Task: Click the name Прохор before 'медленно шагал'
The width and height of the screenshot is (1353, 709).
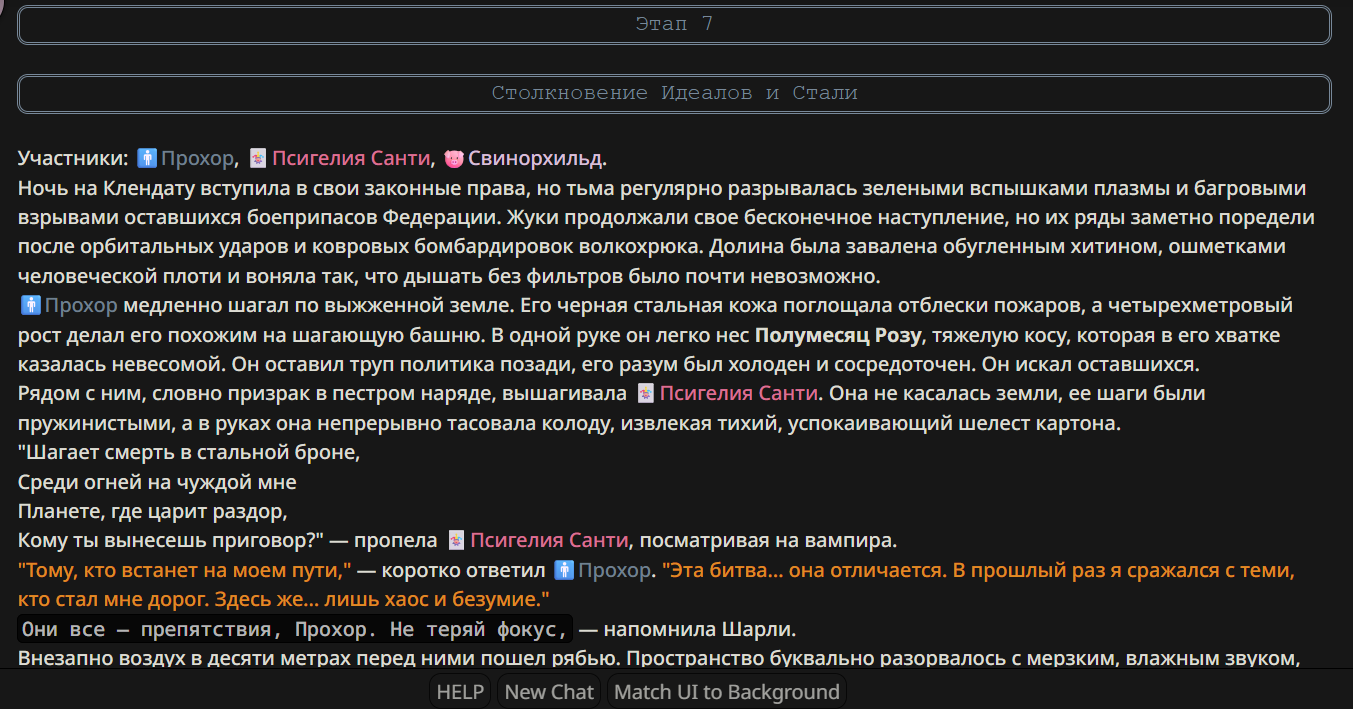Action: tap(81, 305)
